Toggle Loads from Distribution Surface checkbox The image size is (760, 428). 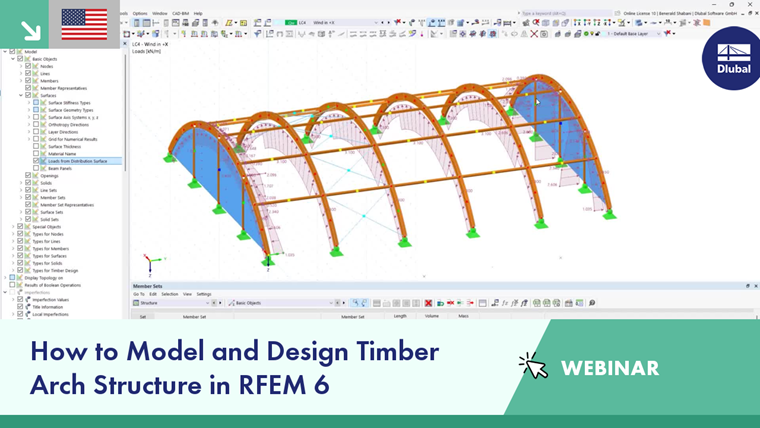36,161
